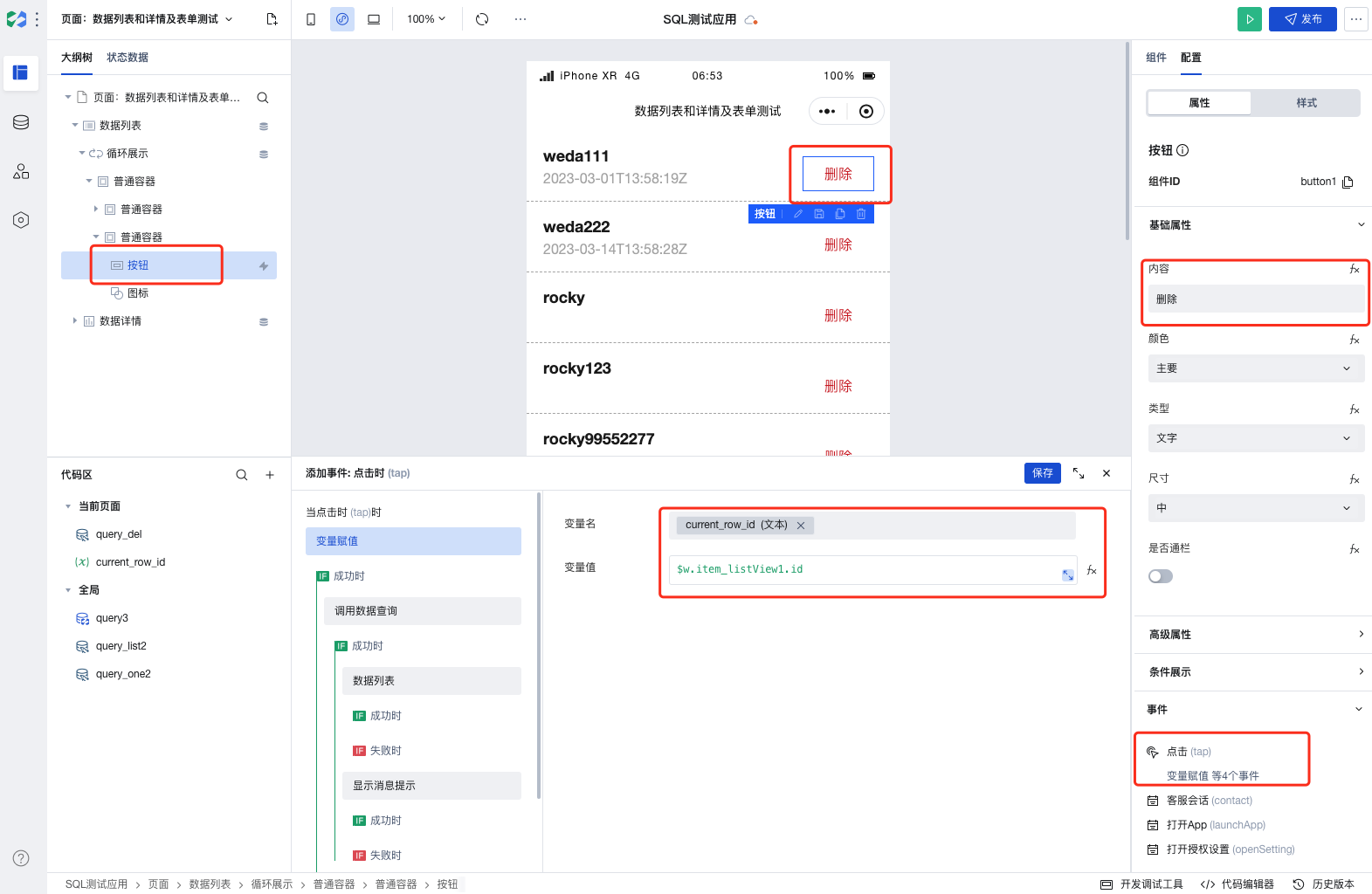Click 删除 button for weda222 row
Image resolution: width=1372 pixels, height=894 pixels.
tap(838, 245)
